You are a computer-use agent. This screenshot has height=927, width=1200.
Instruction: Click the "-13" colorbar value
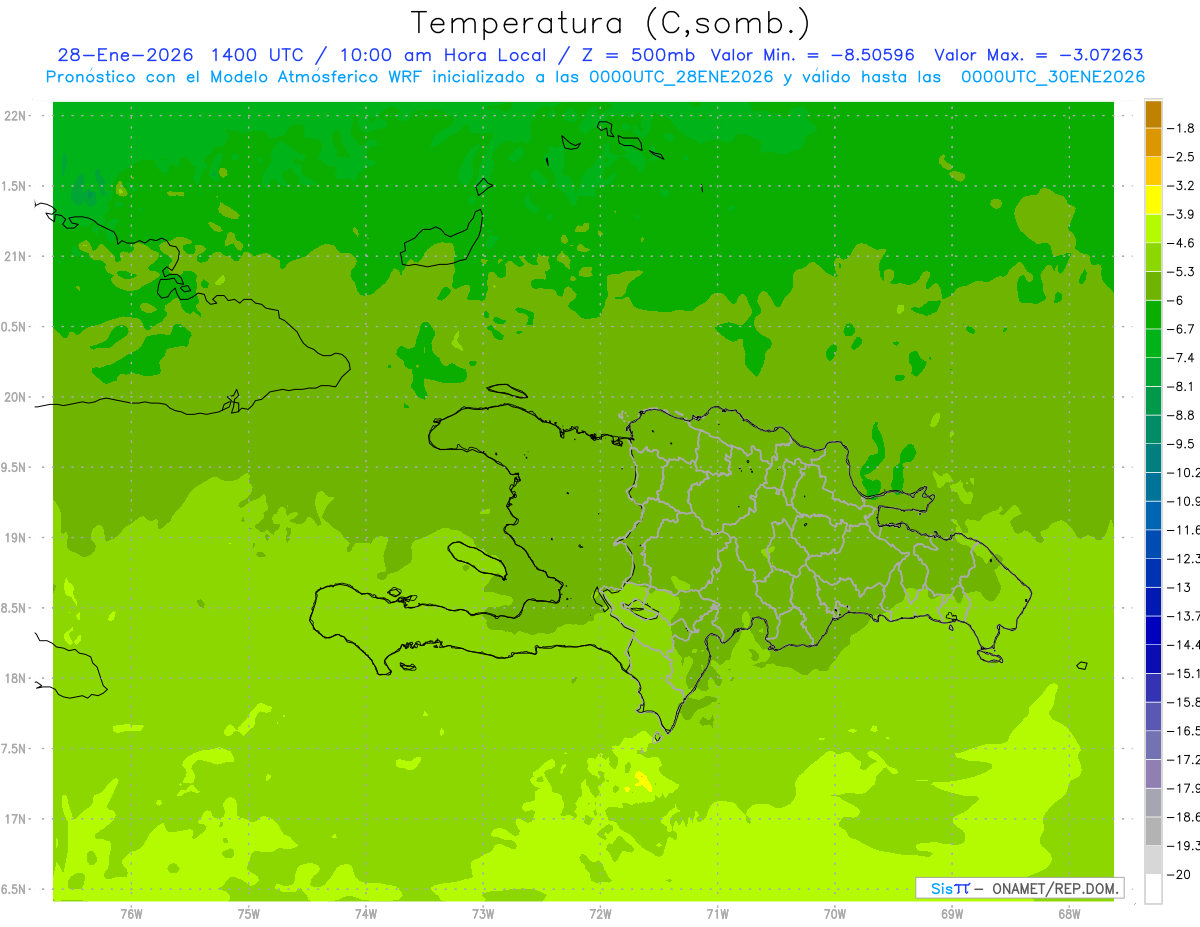click(1180, 587)
